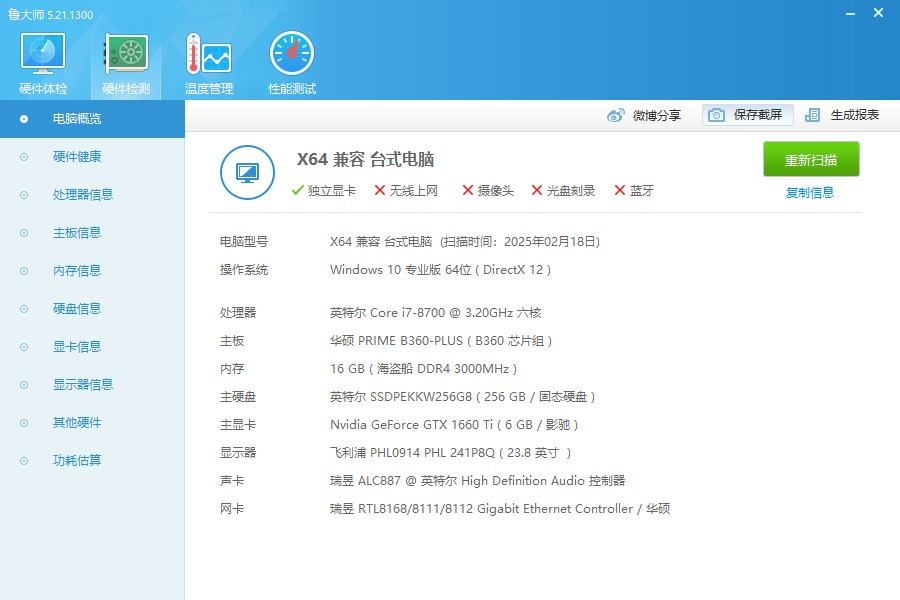This screenshot has height=600, width=900.
Task: Click the round desktop computer icon
Action: click(247, 172)
